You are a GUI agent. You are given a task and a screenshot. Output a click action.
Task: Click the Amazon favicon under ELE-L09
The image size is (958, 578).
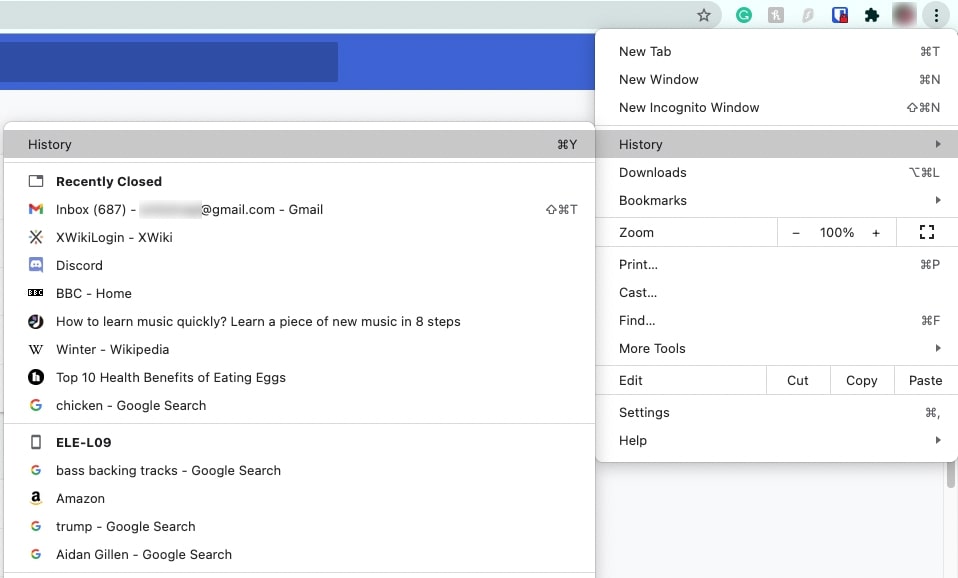[x=36, y=498]
